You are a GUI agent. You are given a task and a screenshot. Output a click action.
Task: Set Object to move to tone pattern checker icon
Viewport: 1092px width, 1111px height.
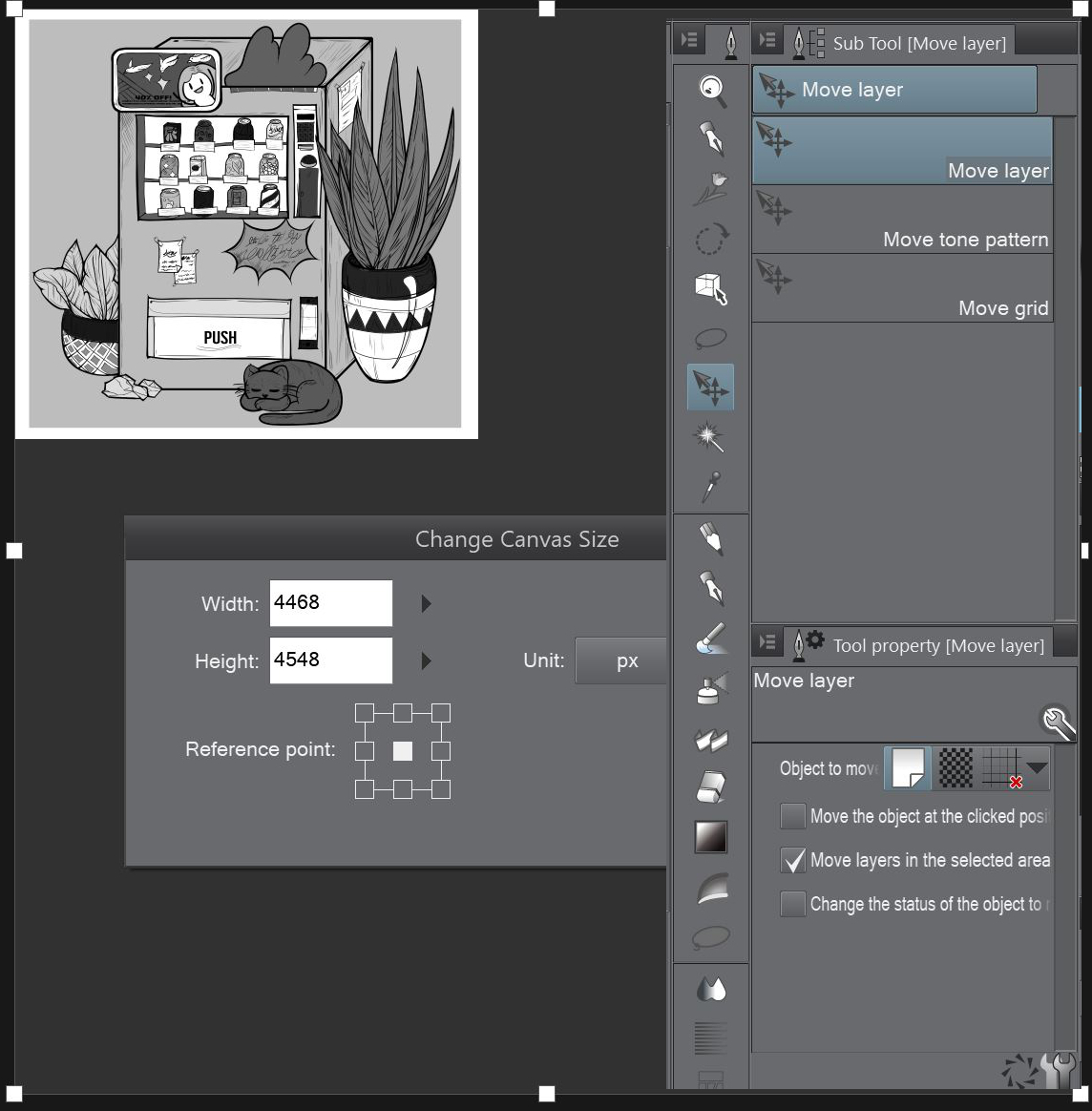tap(955, 768)
